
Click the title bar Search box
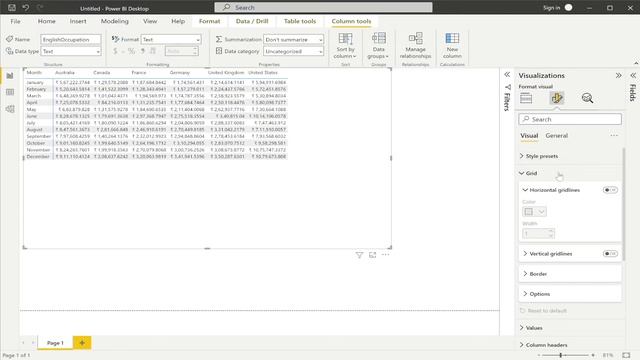pos(323,7)
